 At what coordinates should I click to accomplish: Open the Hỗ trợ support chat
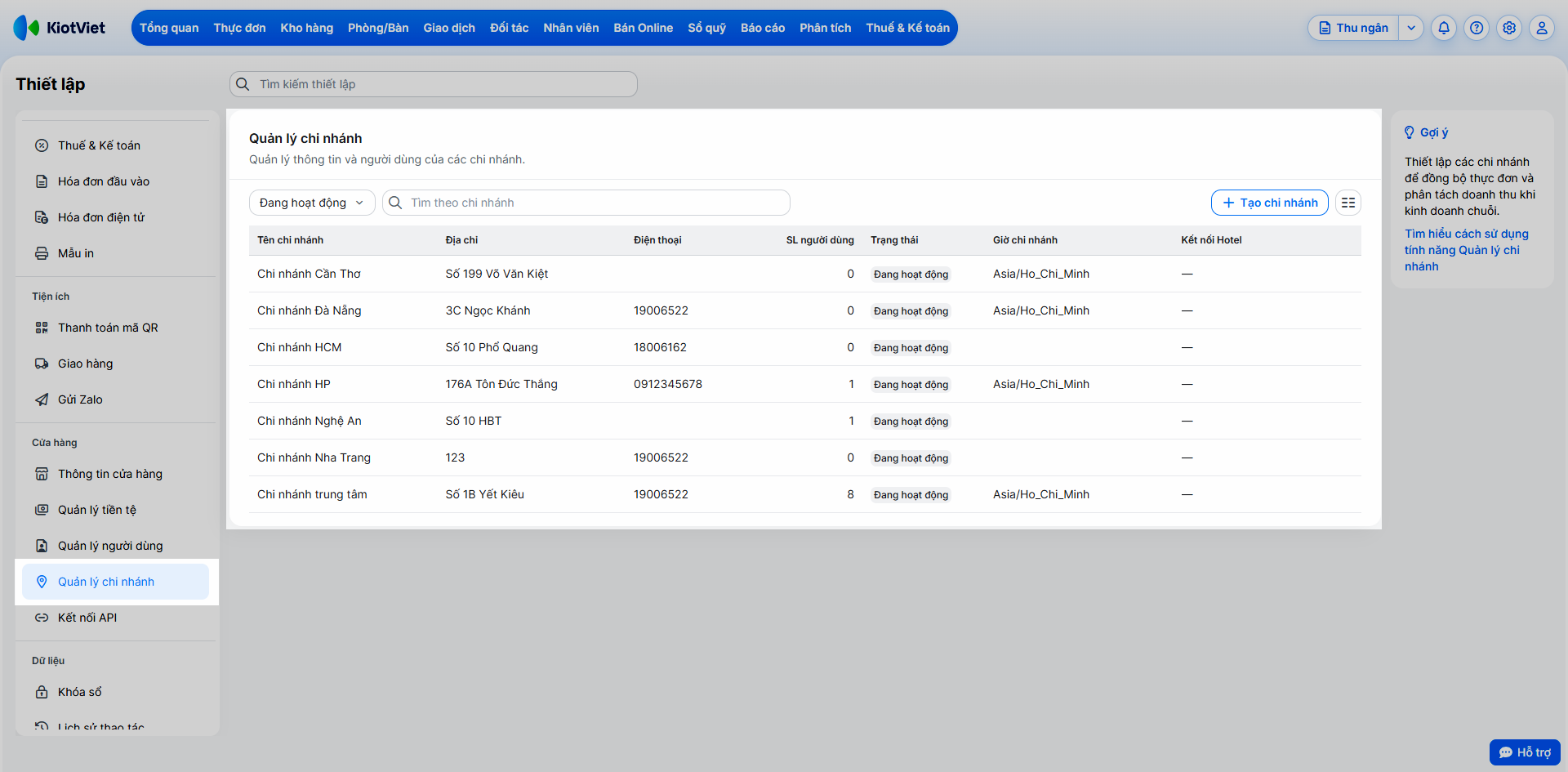(x=1525, y=752)
